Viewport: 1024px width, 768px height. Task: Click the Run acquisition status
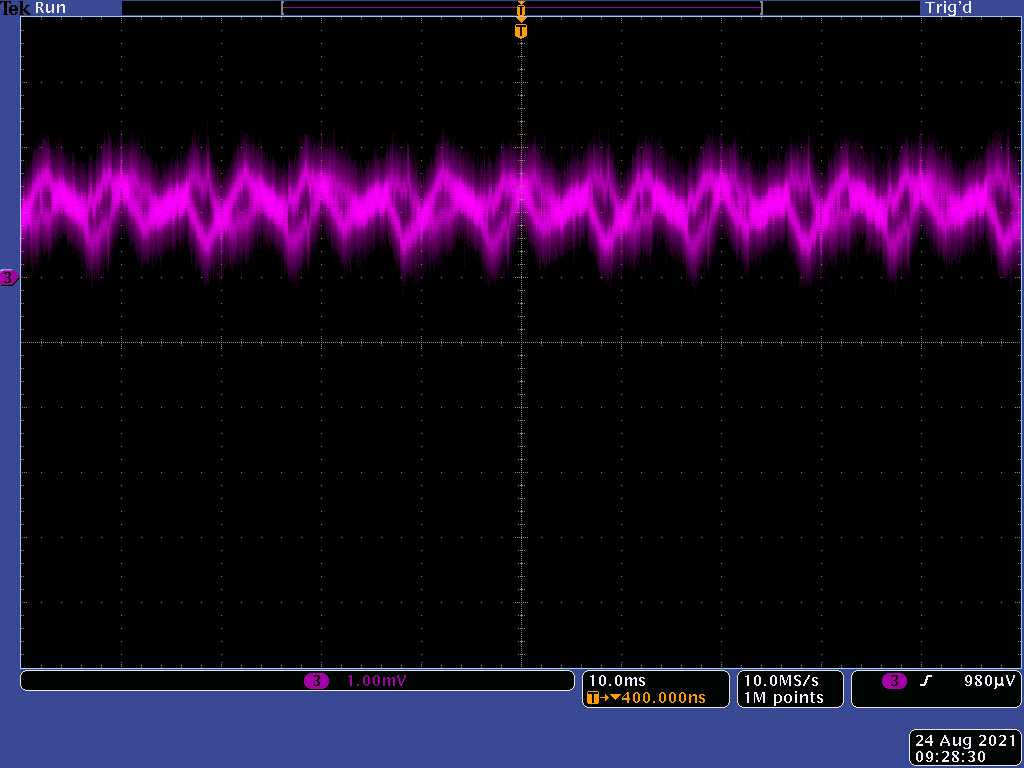(x=51, y=8)
